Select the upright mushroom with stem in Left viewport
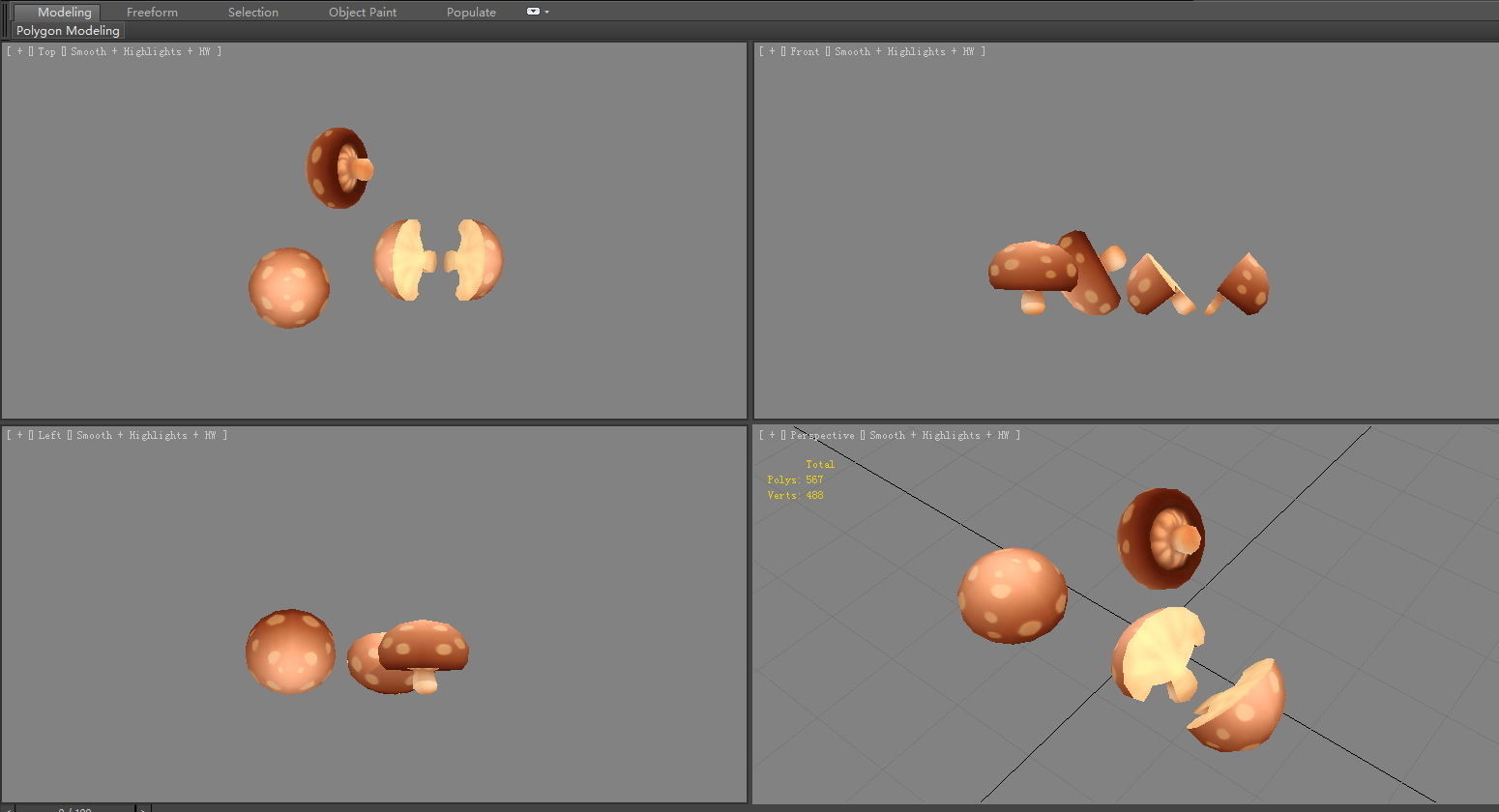This screenshot has width=1499, height=812. coord(424,657)
